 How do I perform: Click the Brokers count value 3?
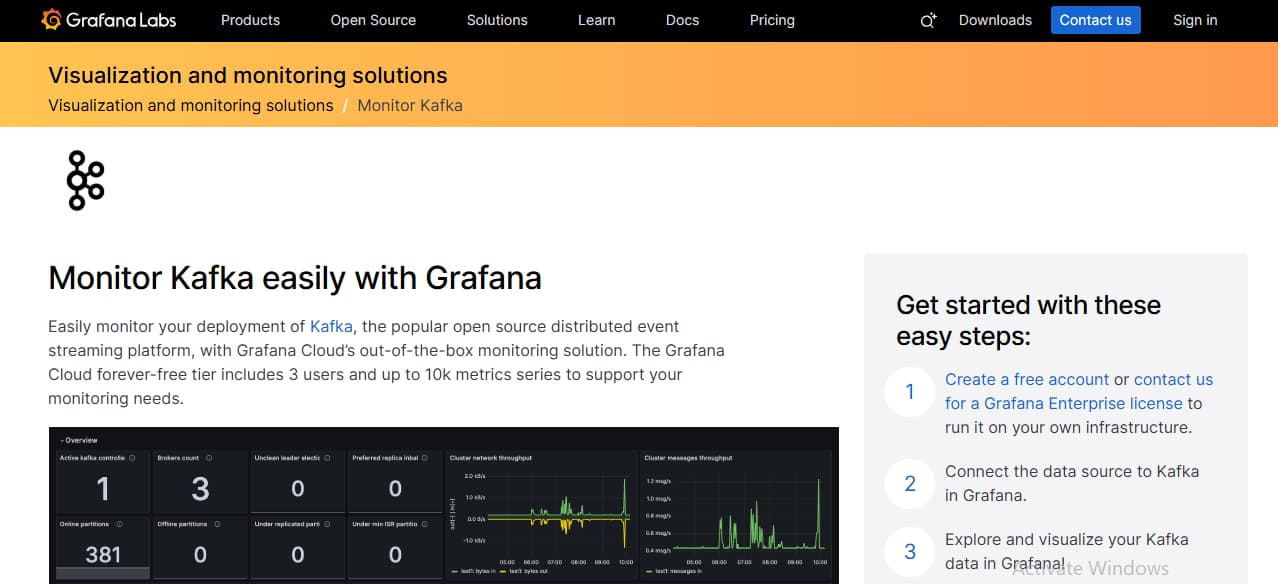pyautogui.click(x=200, y=489)
